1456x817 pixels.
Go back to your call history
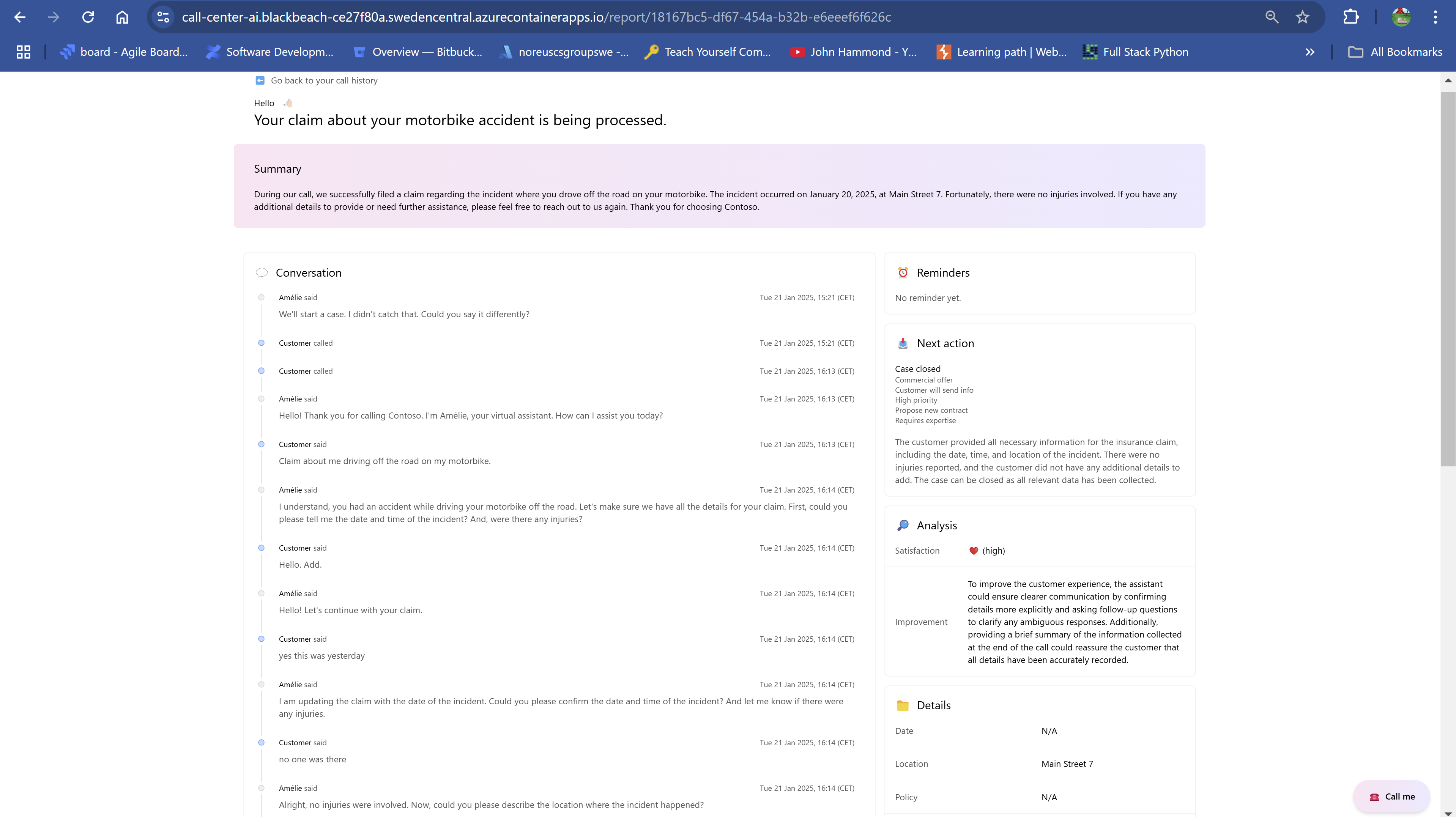[x=323, y=80]
